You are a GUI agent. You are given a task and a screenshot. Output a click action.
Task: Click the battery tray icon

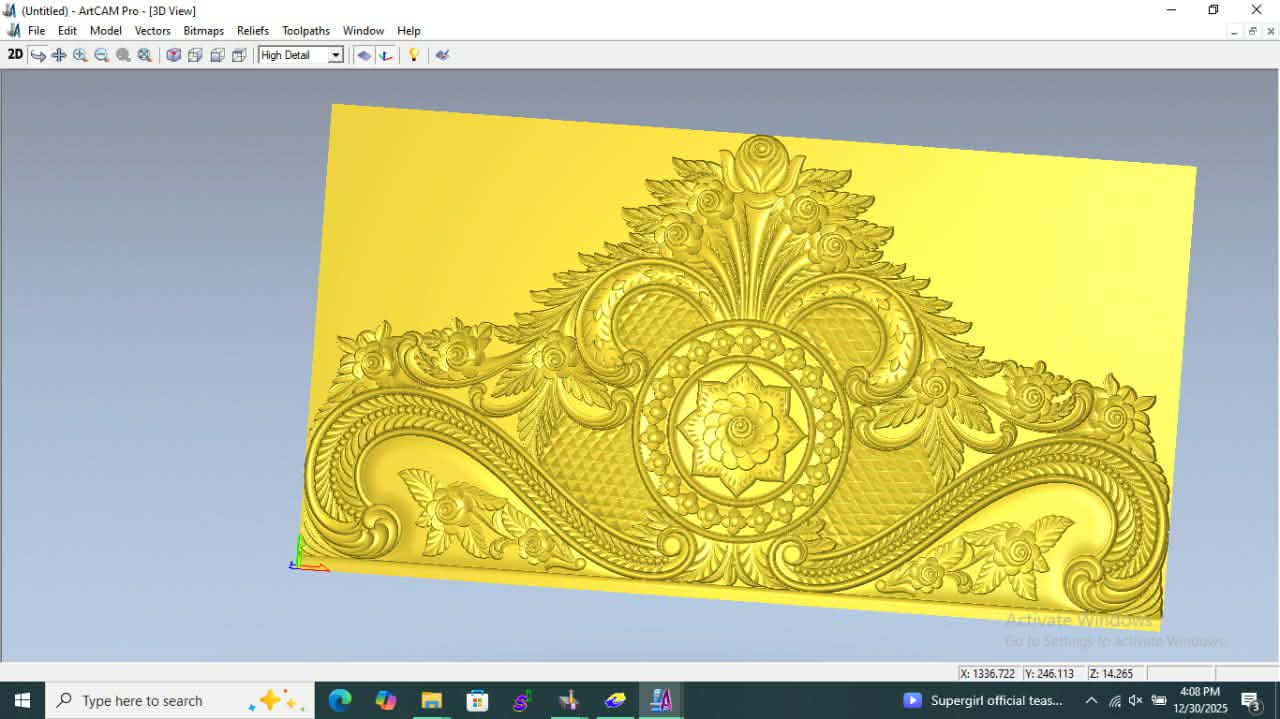(1159, 700)
